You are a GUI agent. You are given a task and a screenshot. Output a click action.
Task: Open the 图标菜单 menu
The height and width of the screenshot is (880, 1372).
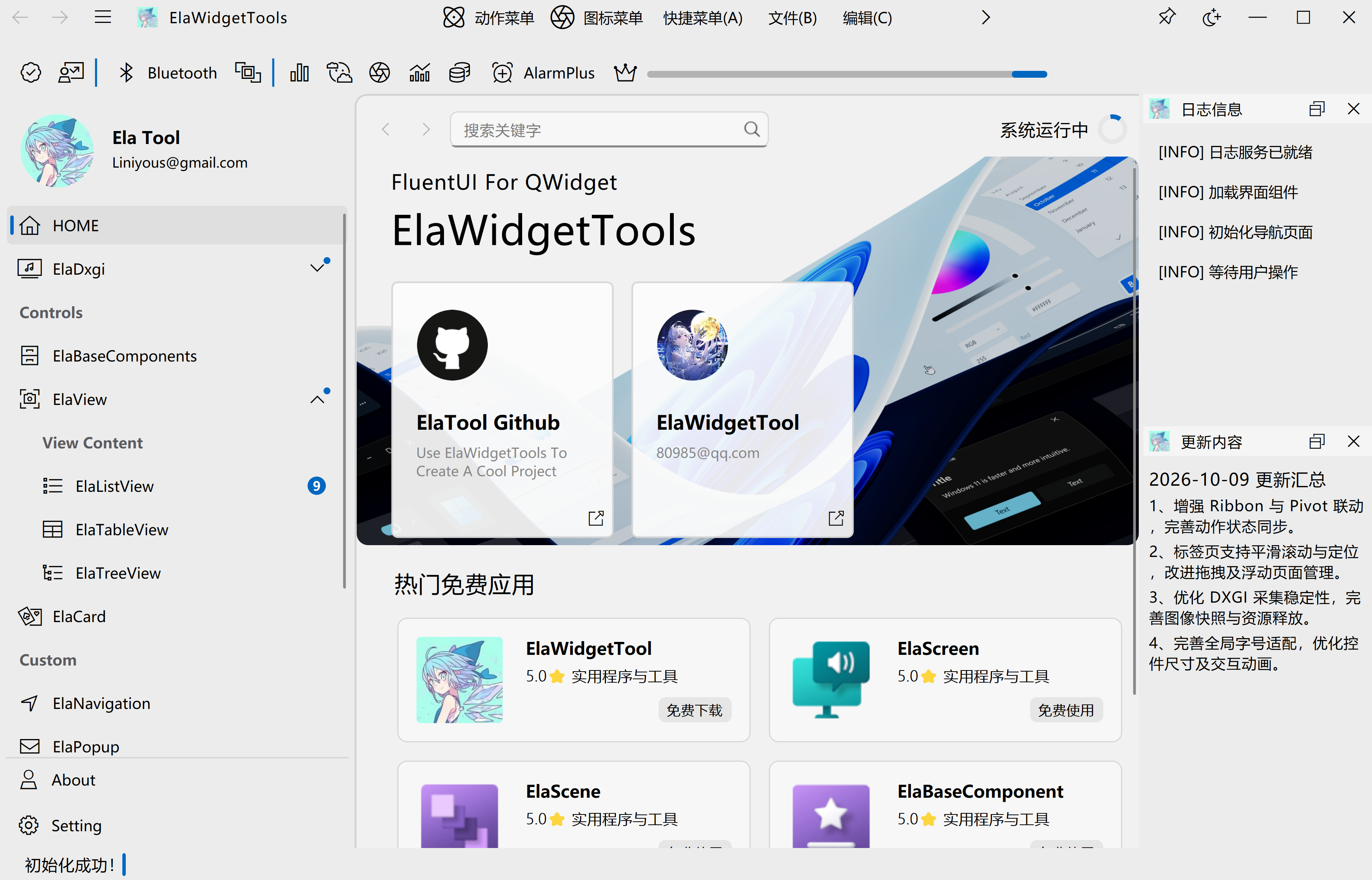coord(596,18)
